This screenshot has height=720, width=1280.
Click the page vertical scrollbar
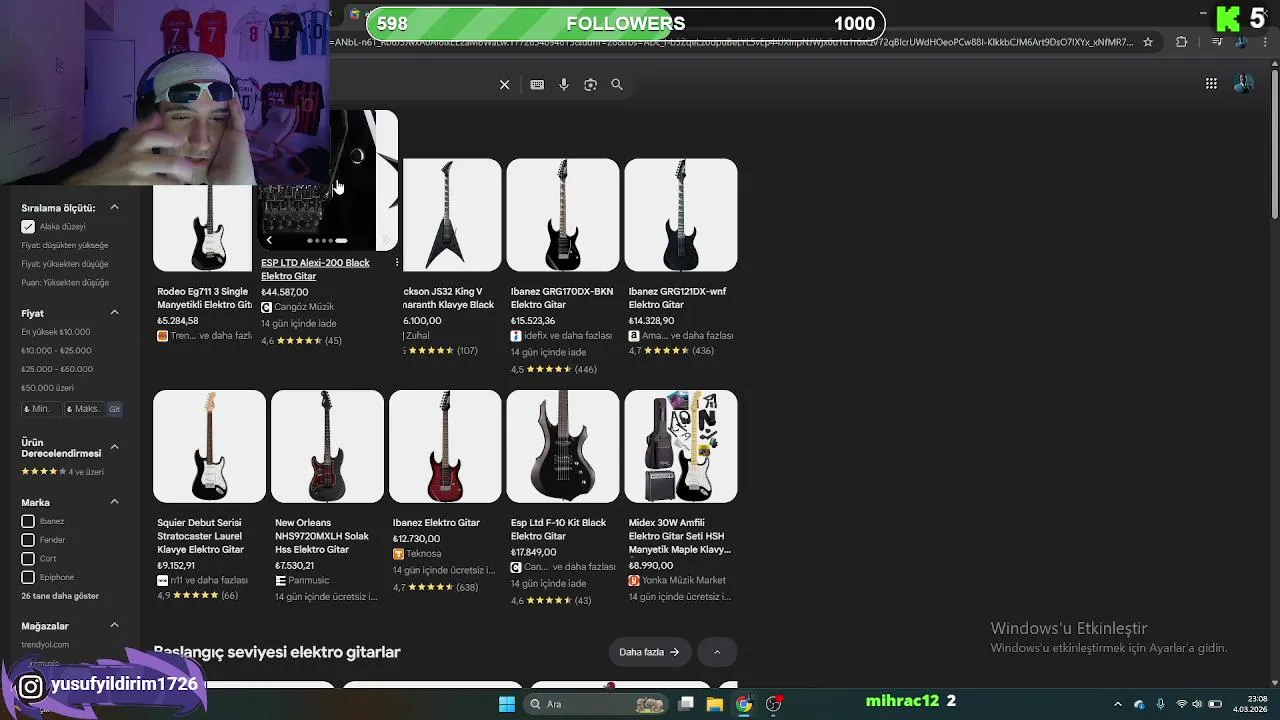coord(1274,145)
